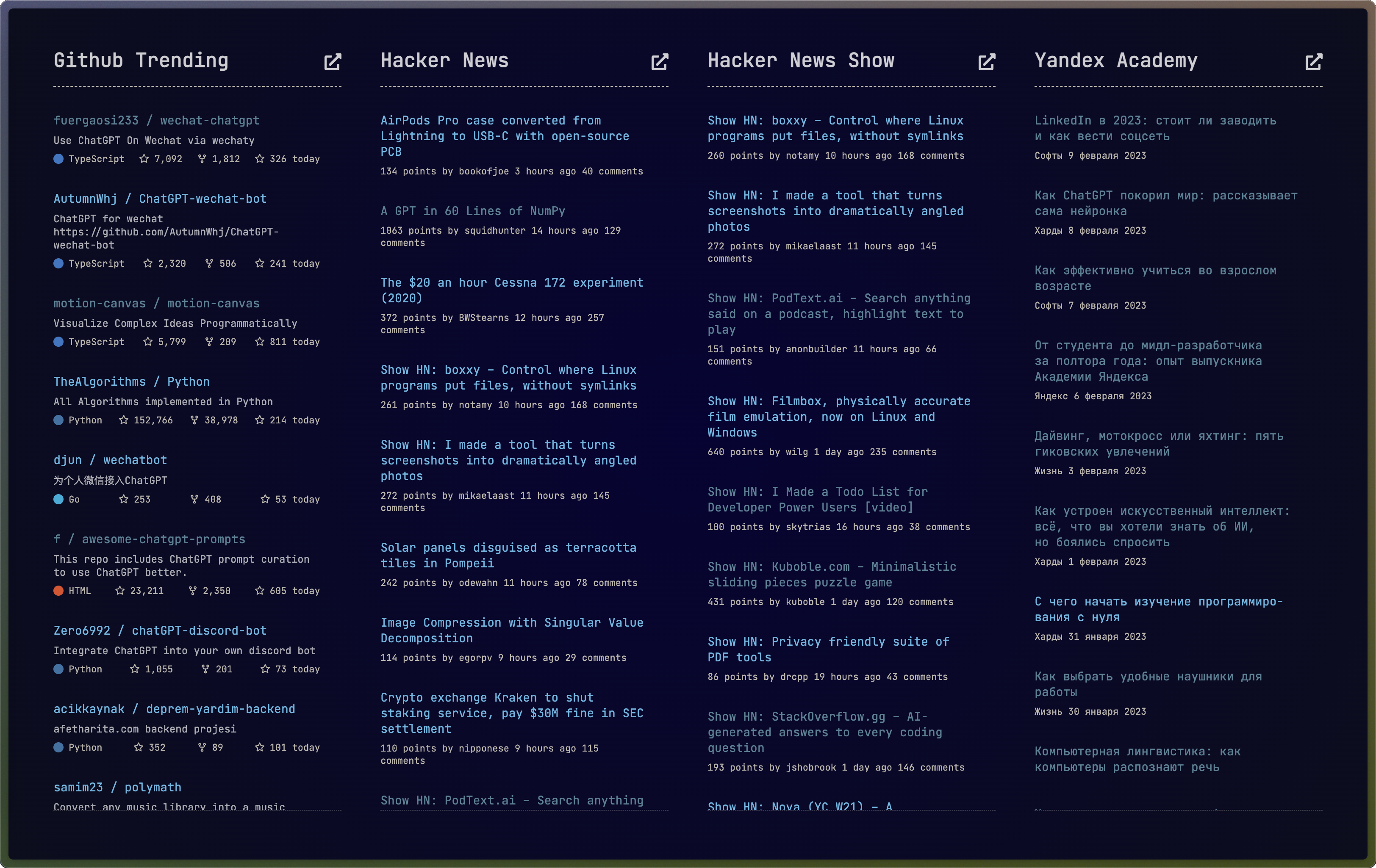1376x868 pixels.
Task: Click star icon beside 152,766 for TheAlgorithms
Action: pyautogui.click(x=123, y=420)
